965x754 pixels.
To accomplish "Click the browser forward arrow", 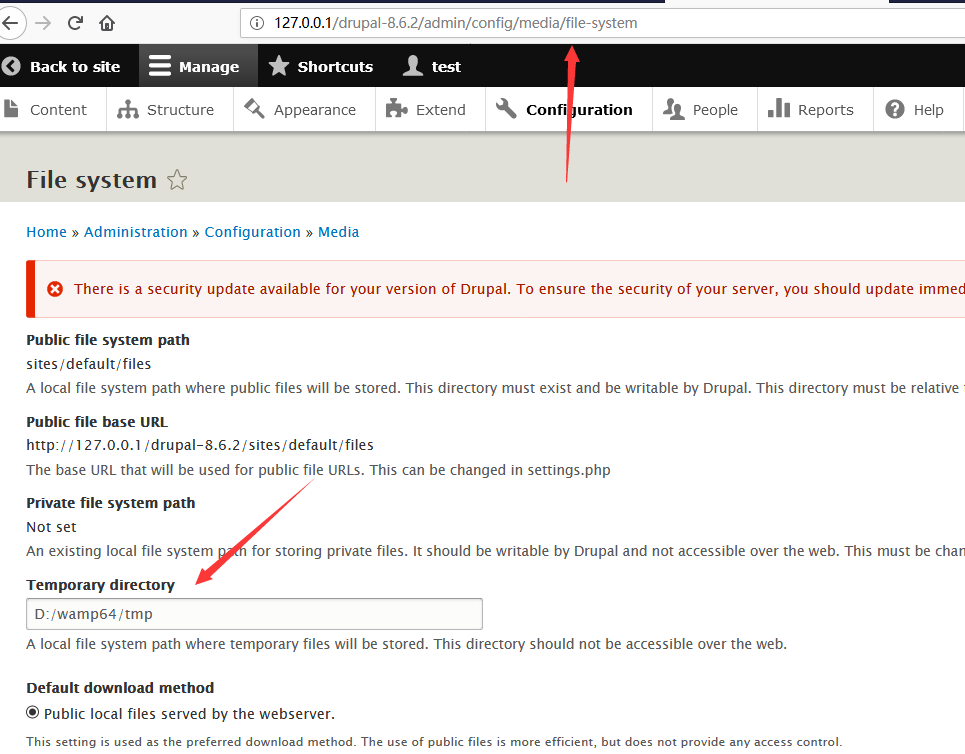I will pos(43,23).
